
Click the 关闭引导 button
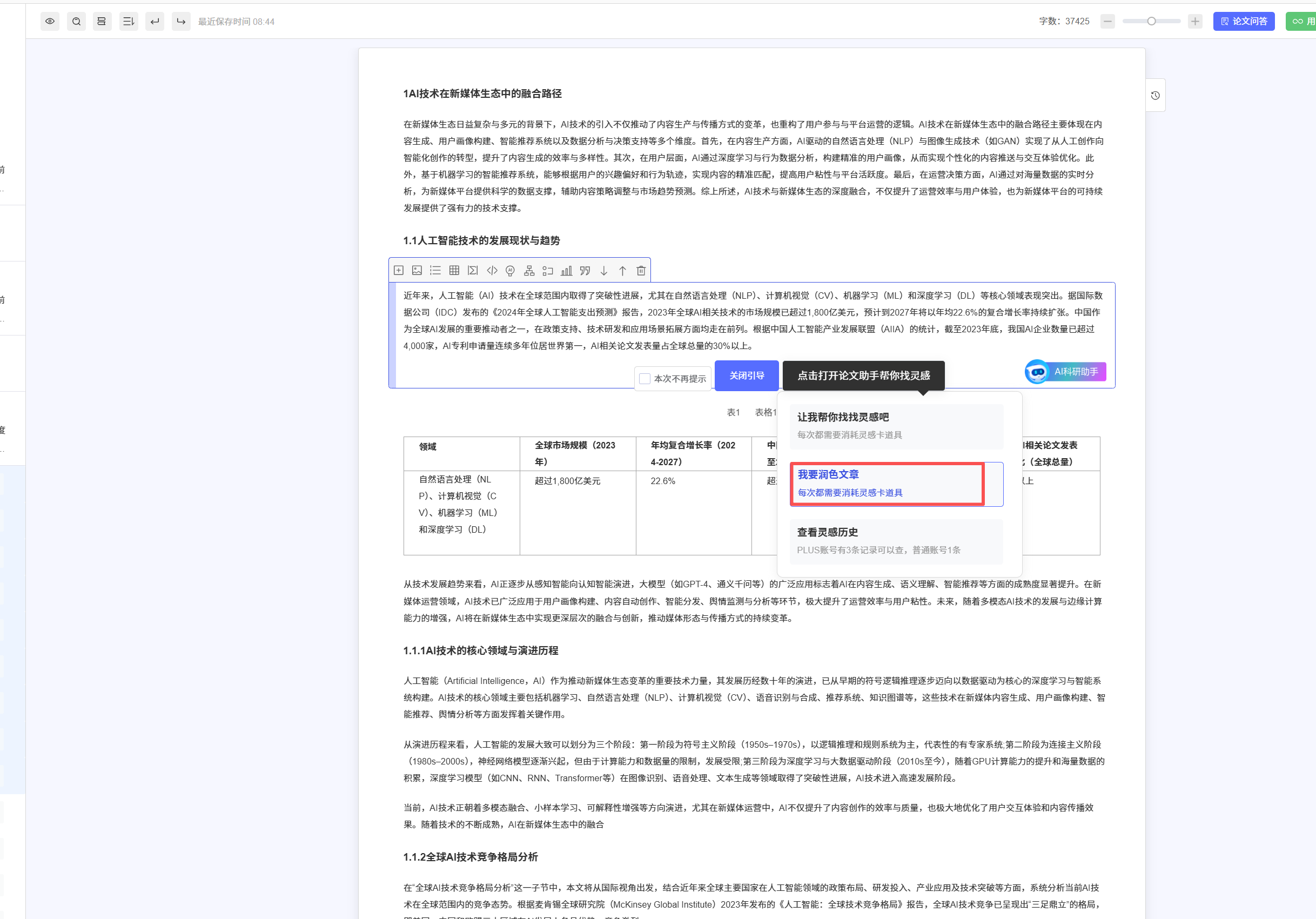pos(746,375)
